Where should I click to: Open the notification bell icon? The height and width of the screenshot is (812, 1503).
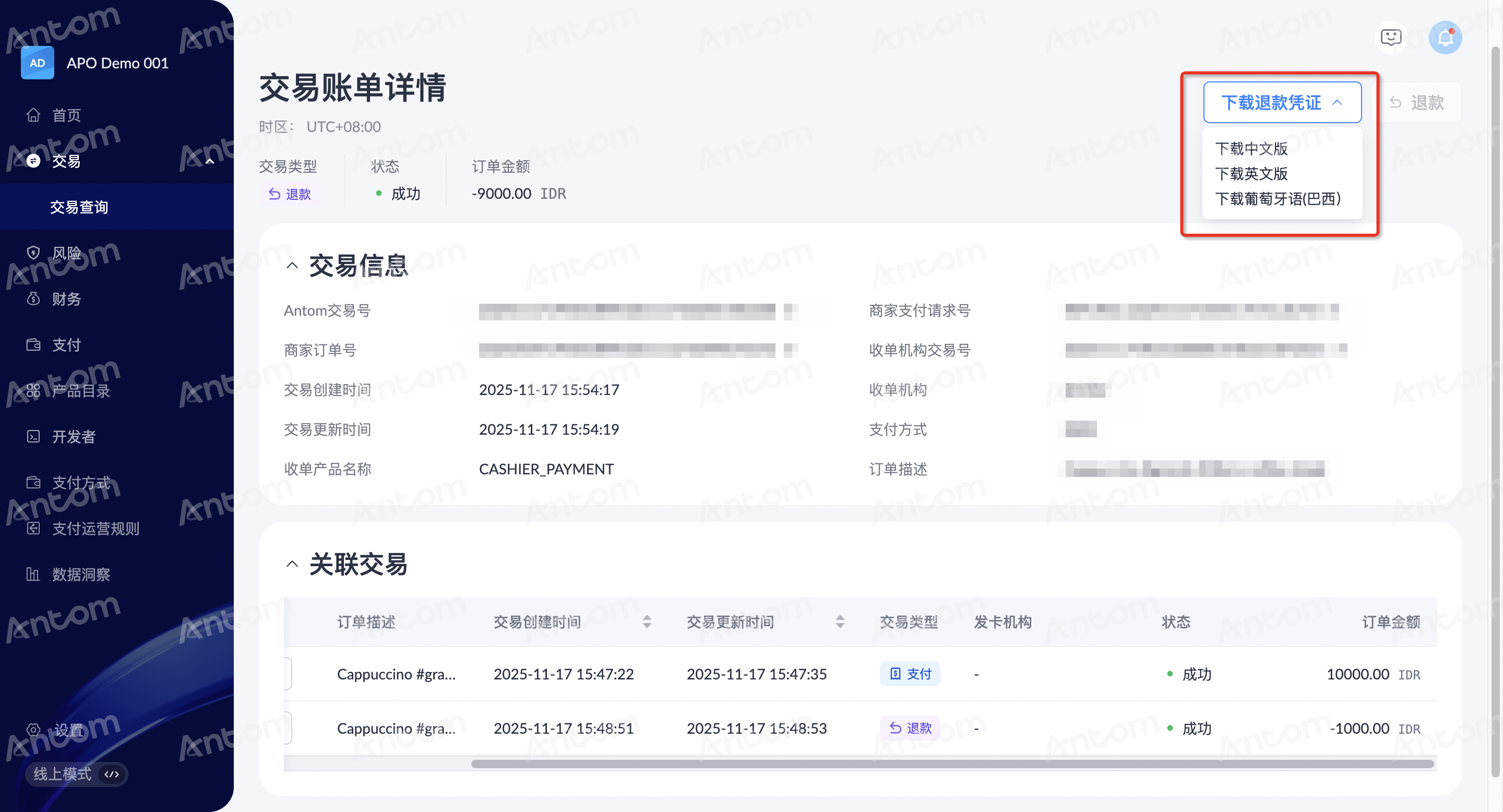point(1445,38)
